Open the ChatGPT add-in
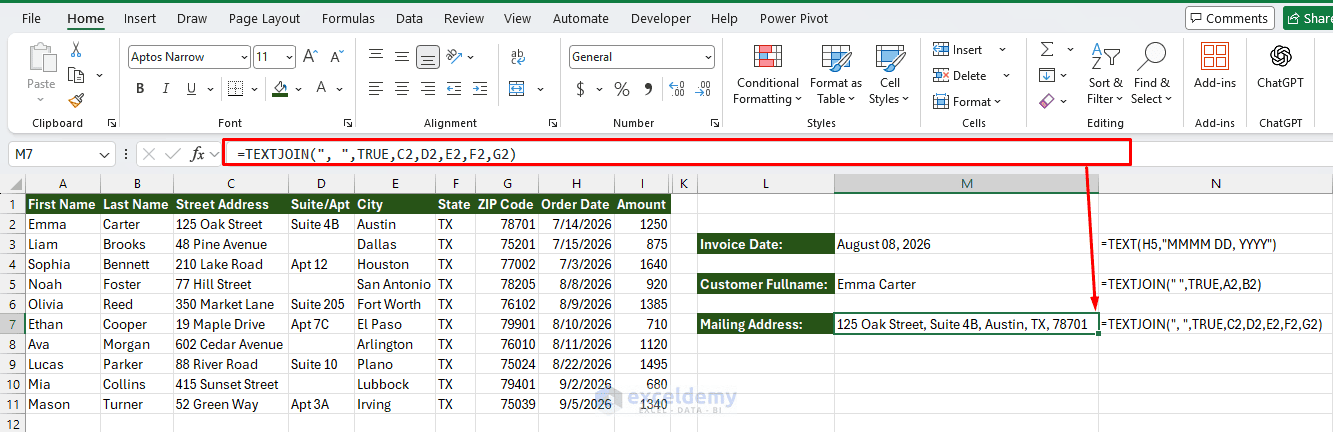This screenshot has width=1333, height=432. pos(1280,65)
